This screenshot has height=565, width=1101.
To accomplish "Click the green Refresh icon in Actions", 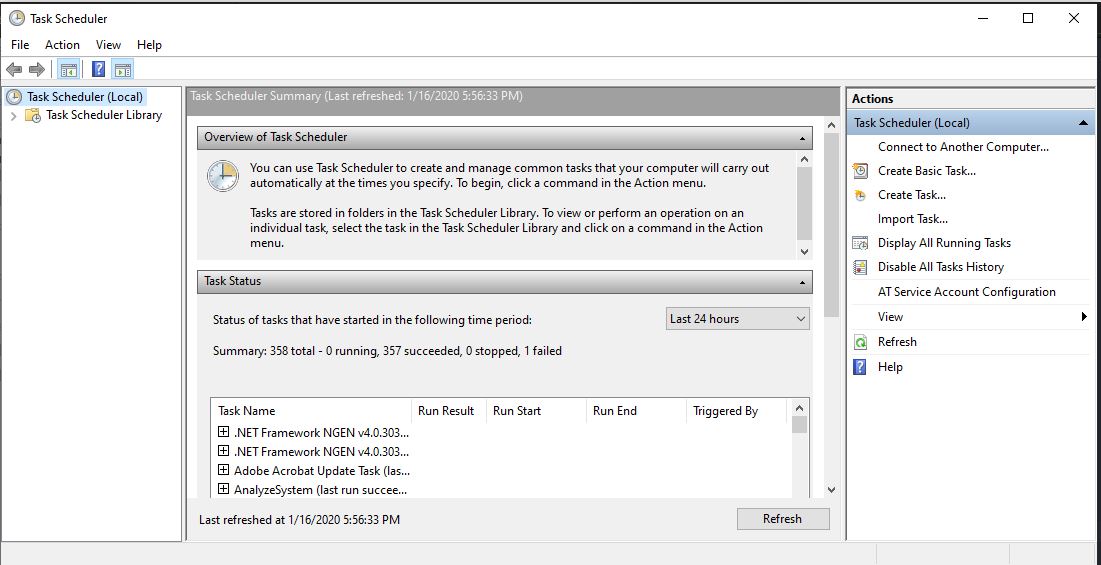I will (x=860, y=342).
